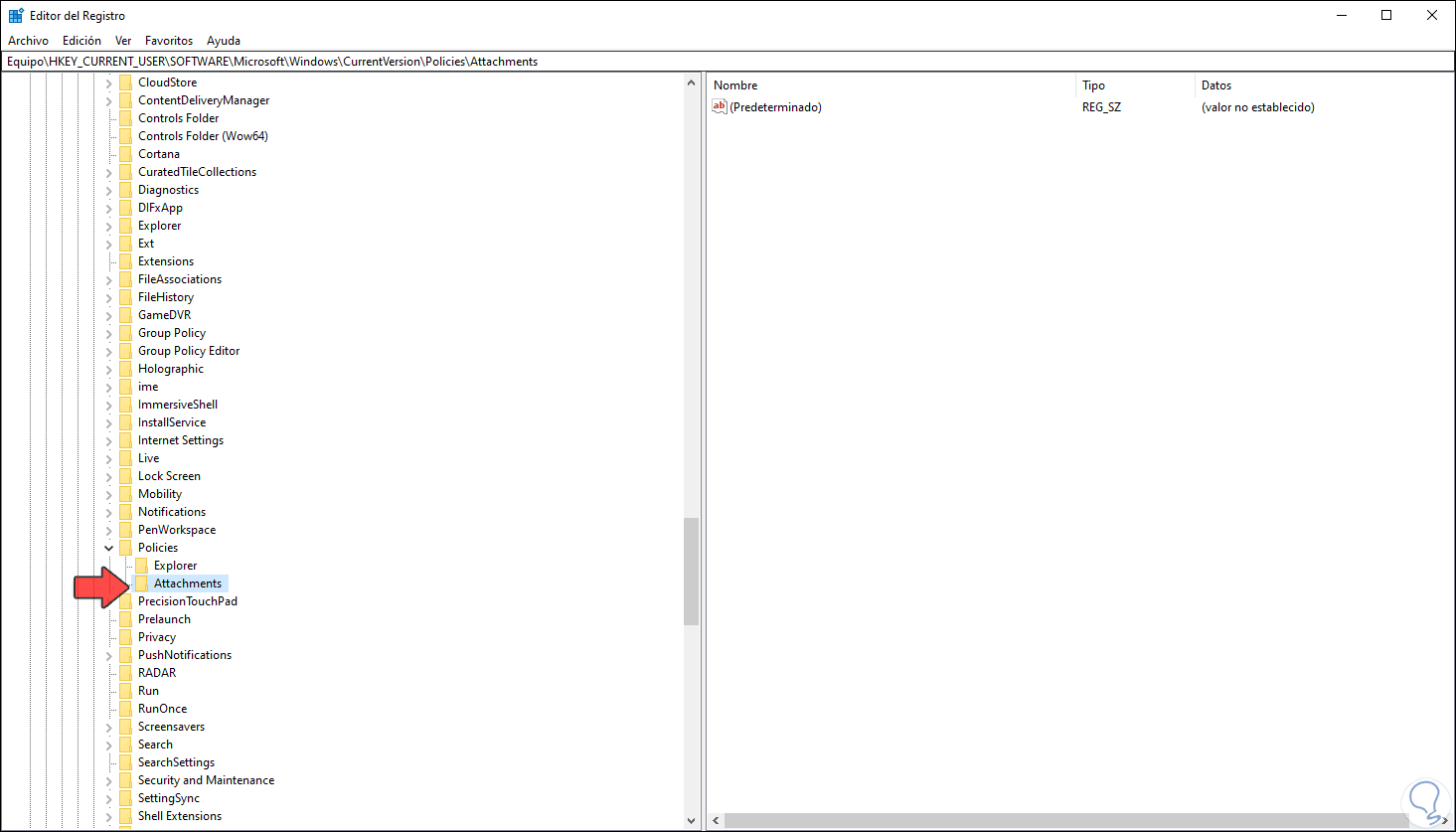Click the Controls Folder (Wow64) folder icon
The width and height of the screenshot is (1456, 832).
125,136
